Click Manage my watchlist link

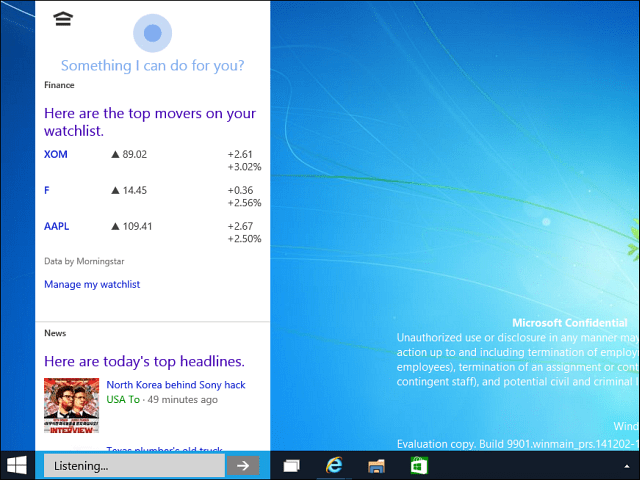pos(92,284)
